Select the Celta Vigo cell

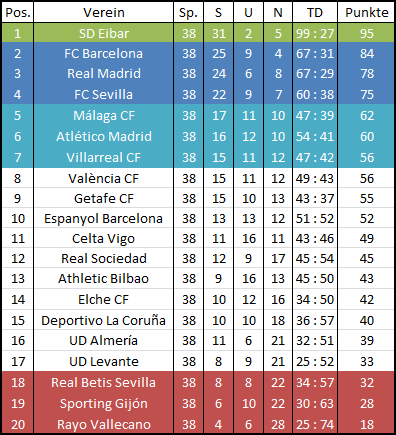click(x=103, y=238)
